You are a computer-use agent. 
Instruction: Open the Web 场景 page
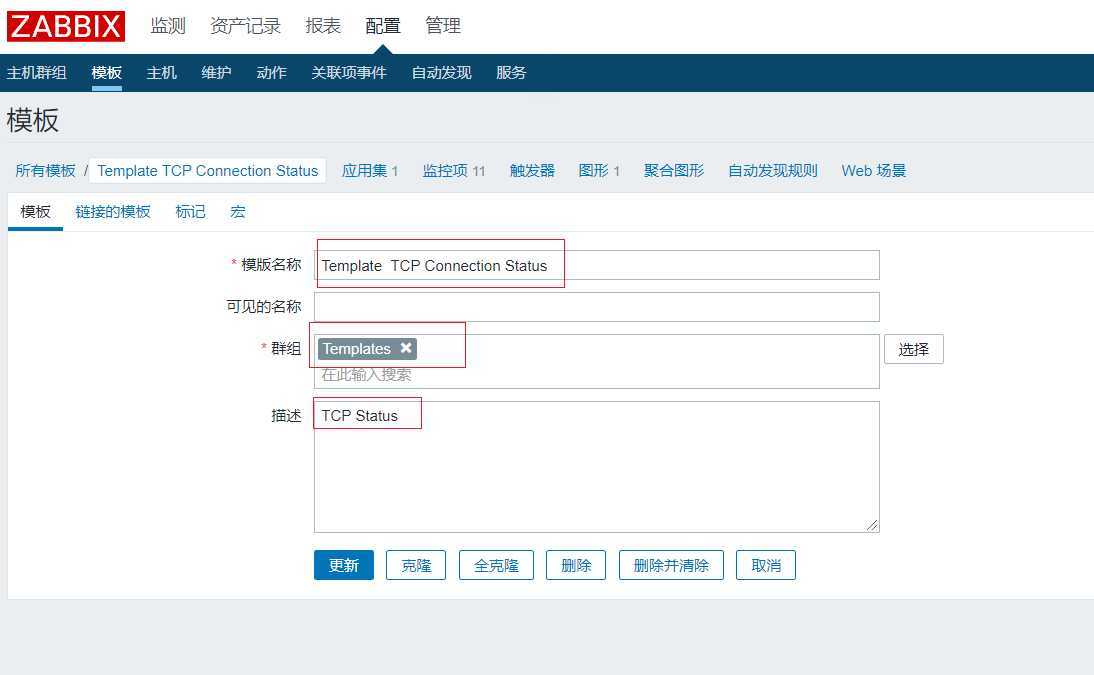pyautogui.click(x=872, y=170)
